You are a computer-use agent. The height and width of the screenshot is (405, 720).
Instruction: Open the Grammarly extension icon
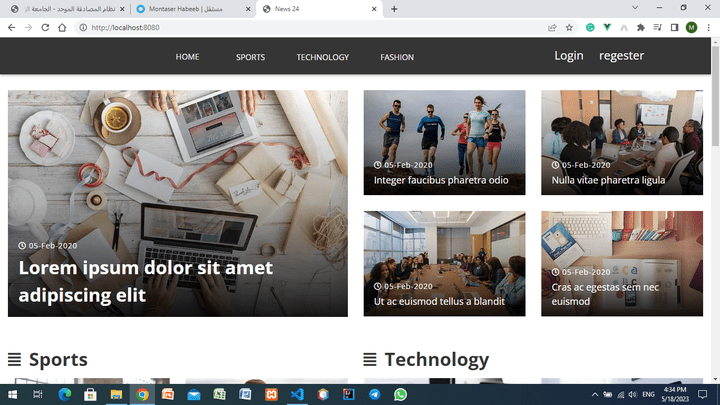point(590,28)
